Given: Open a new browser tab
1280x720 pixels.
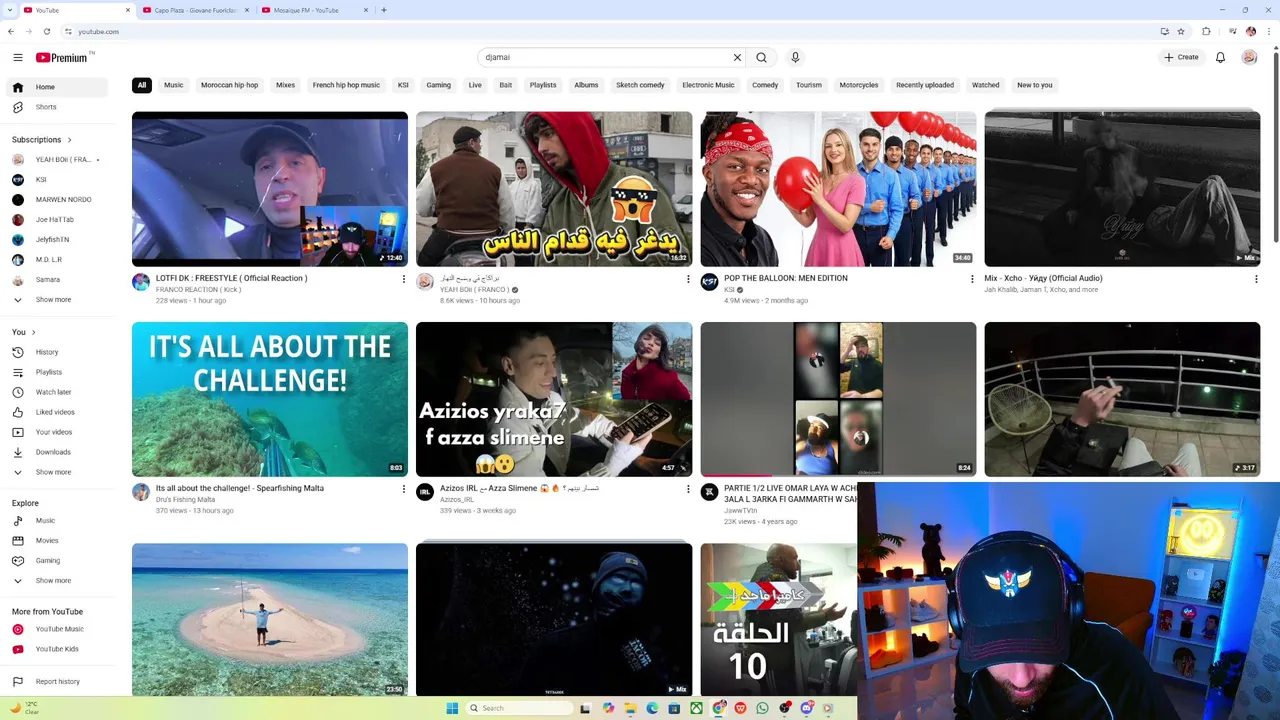Looking at the screenshot, I should click(384, 10).
